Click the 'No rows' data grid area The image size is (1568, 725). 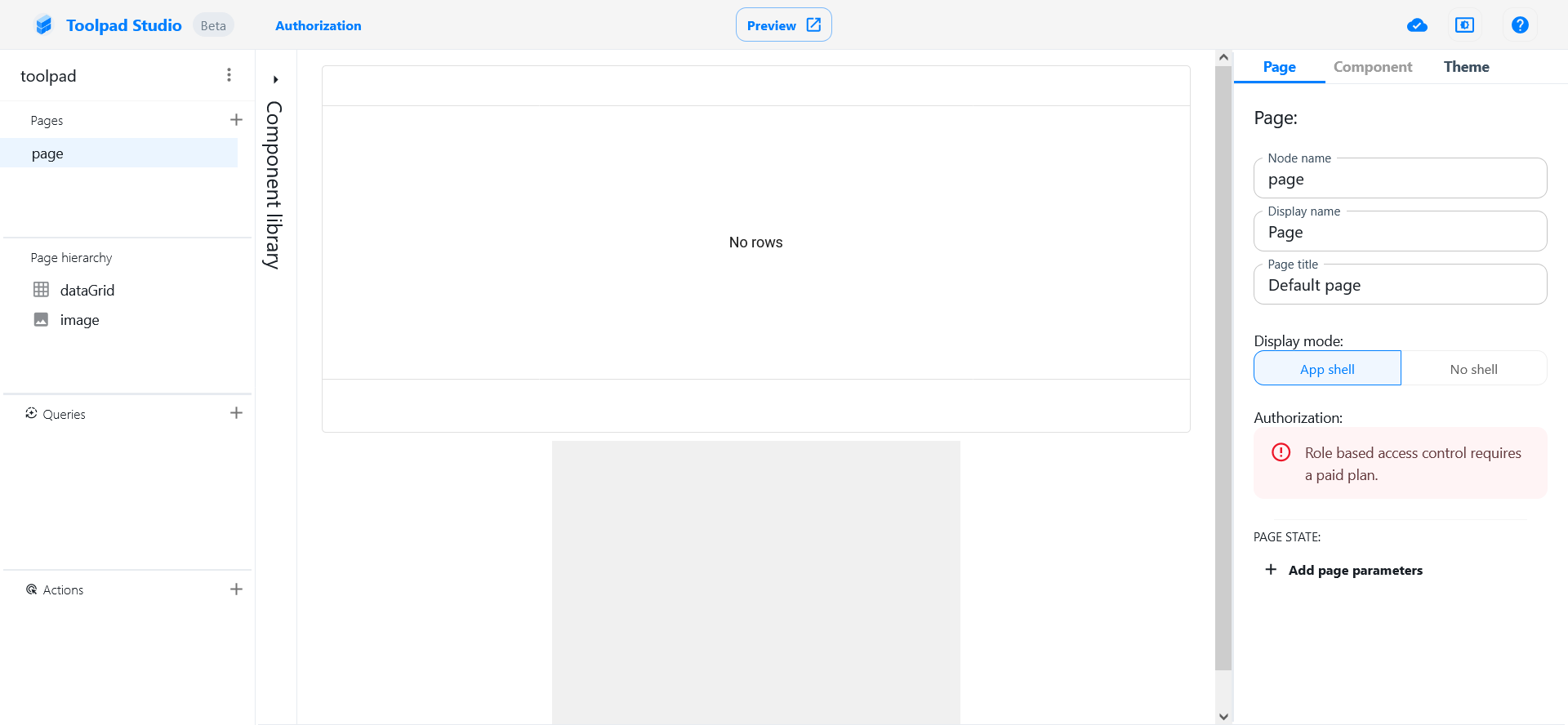pos(755,242)
